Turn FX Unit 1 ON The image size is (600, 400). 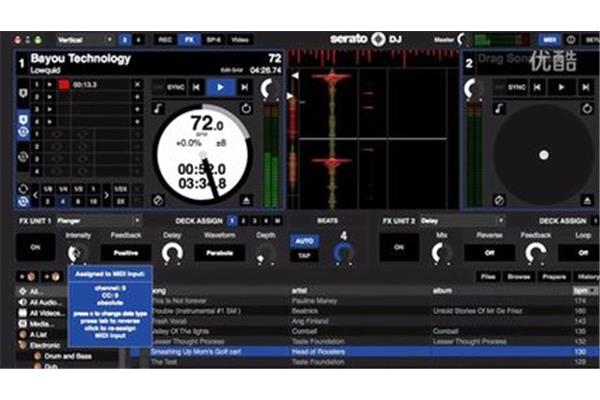click(35, 247)
